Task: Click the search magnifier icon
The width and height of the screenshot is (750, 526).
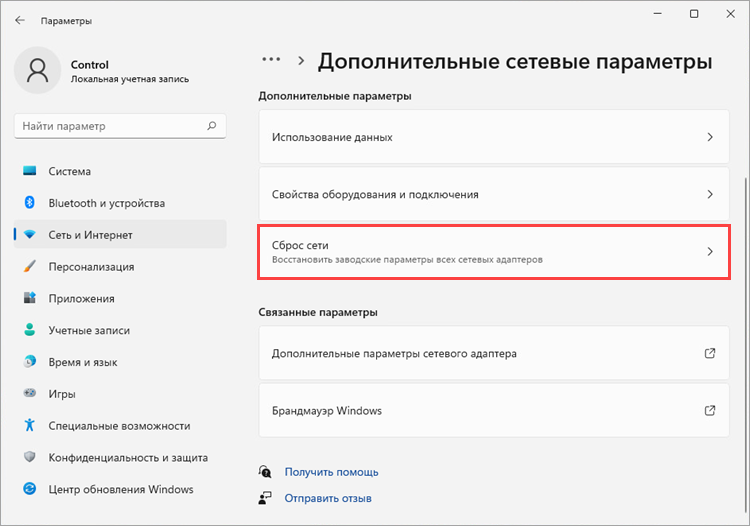Action: pos(211,126)
